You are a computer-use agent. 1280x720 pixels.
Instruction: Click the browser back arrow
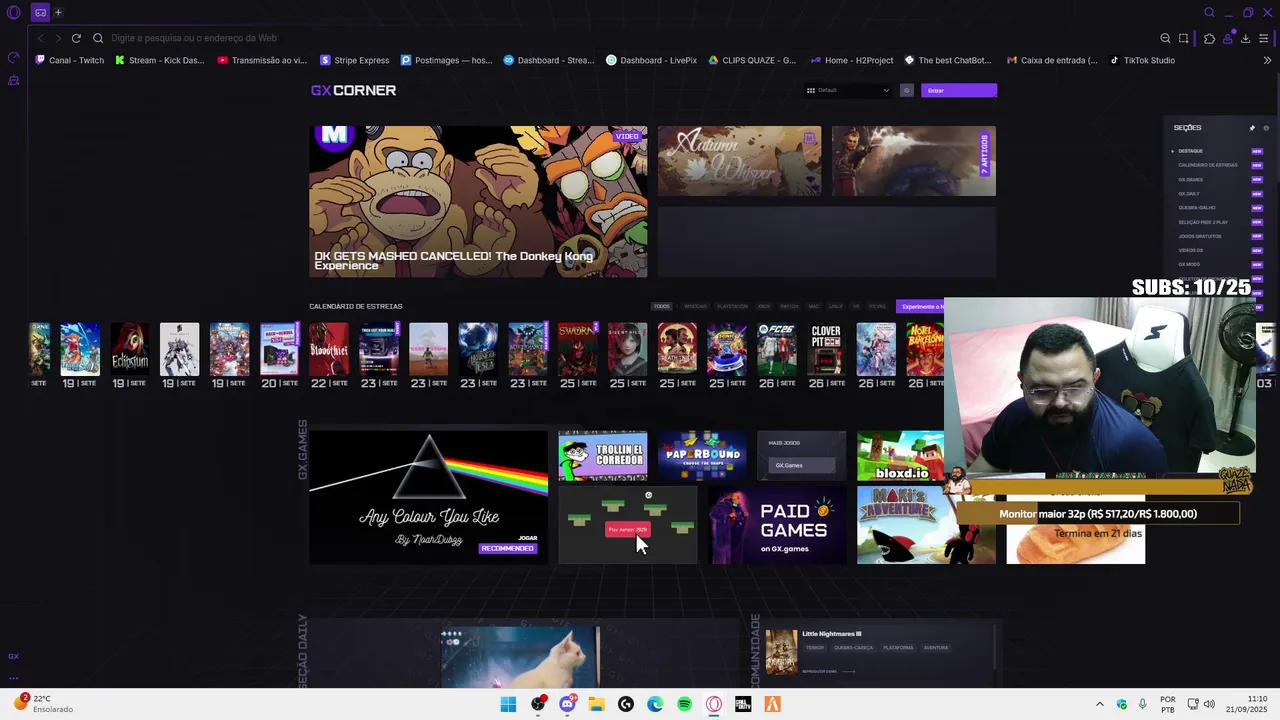coord(41,38)
